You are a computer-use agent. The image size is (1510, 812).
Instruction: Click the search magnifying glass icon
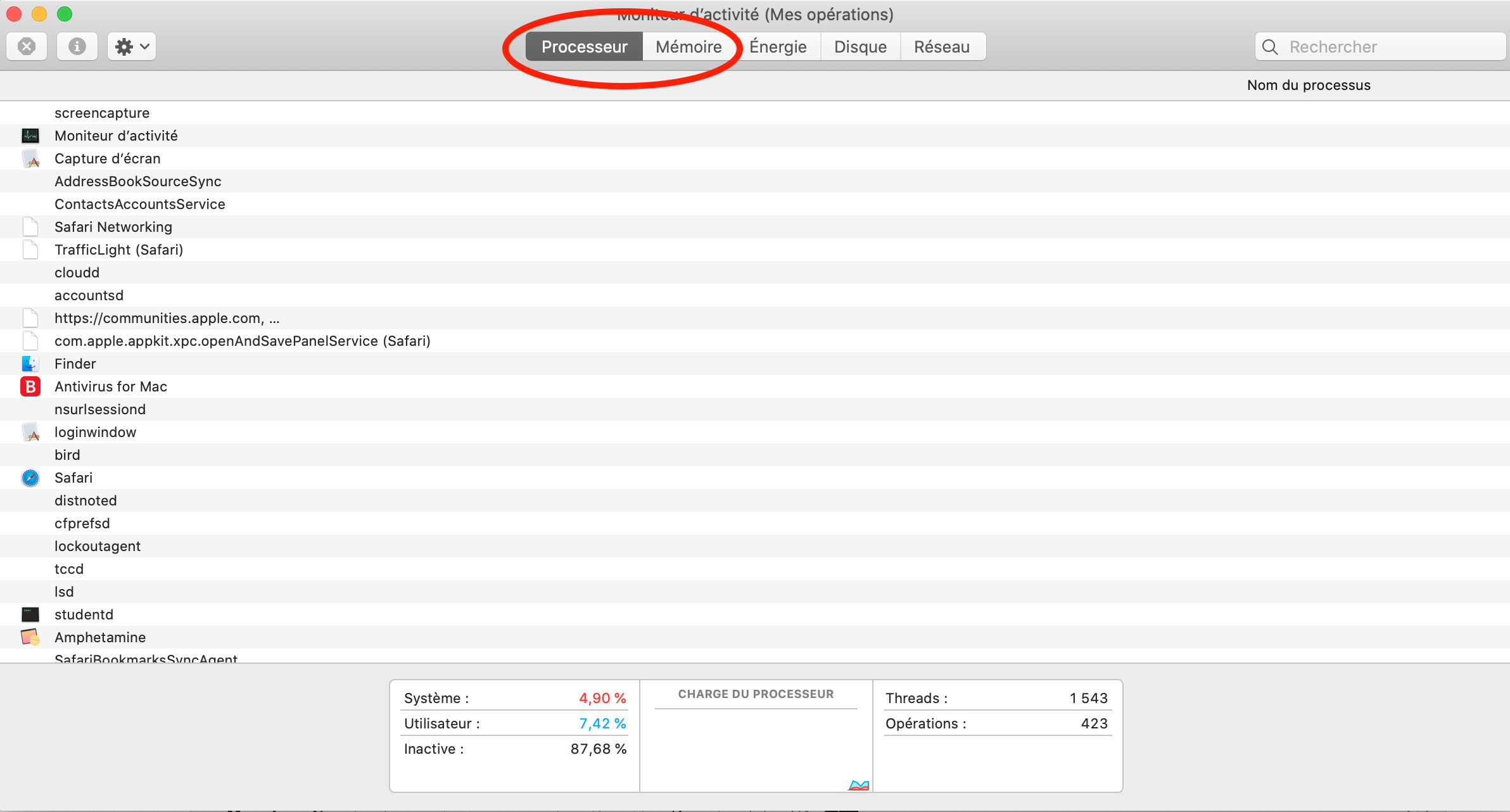1270,47
